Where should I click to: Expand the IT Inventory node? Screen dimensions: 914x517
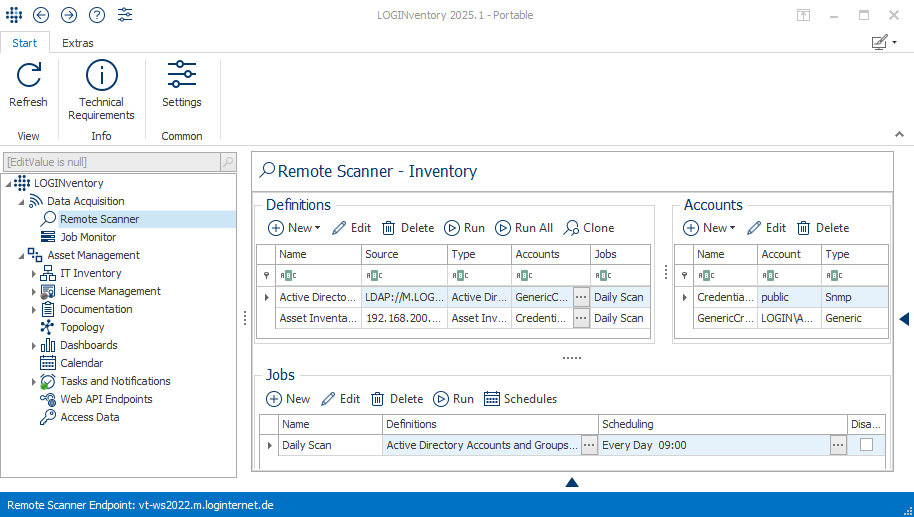pyautogui.click(x=33, y=273)
